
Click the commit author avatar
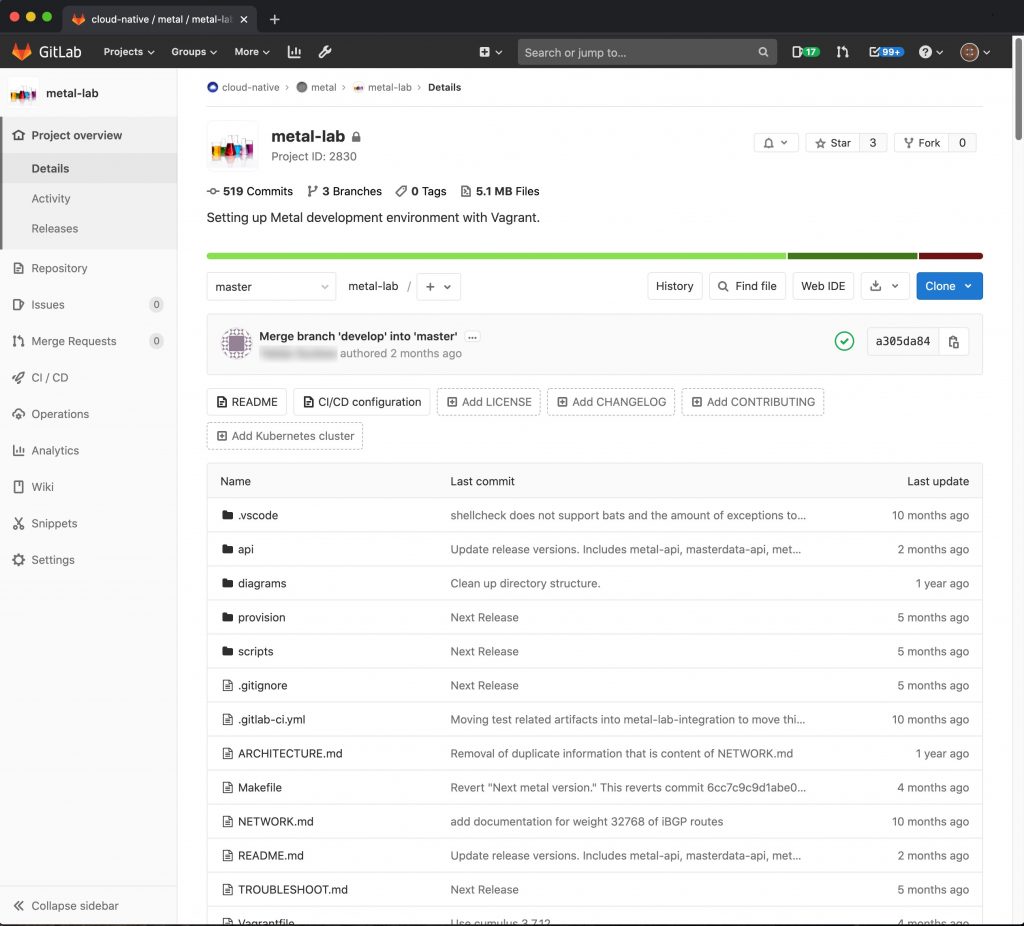tap(236, 343)
